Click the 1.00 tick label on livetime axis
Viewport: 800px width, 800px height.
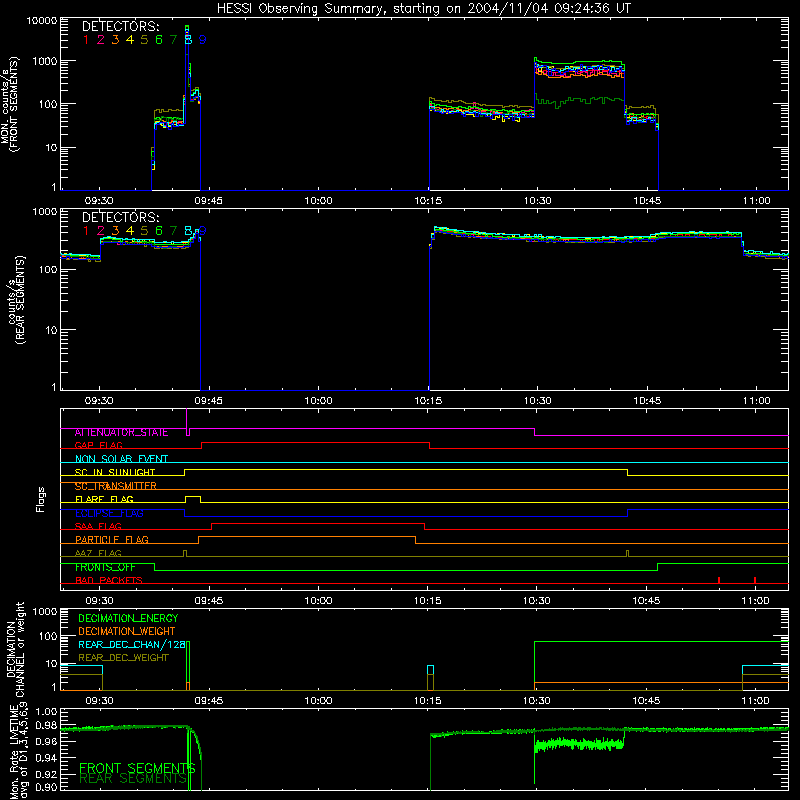pos(46,712)
